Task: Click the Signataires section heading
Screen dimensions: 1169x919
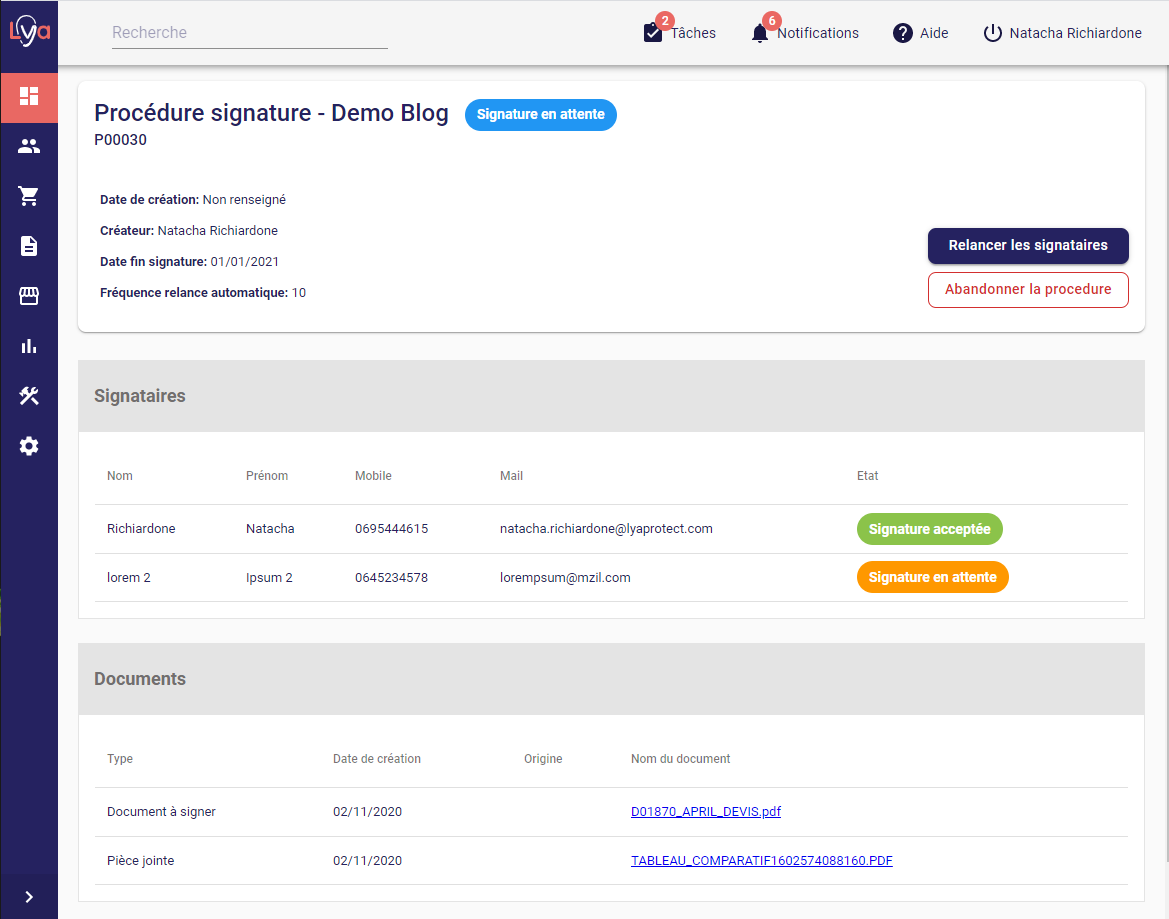Action: coord(139,396)
